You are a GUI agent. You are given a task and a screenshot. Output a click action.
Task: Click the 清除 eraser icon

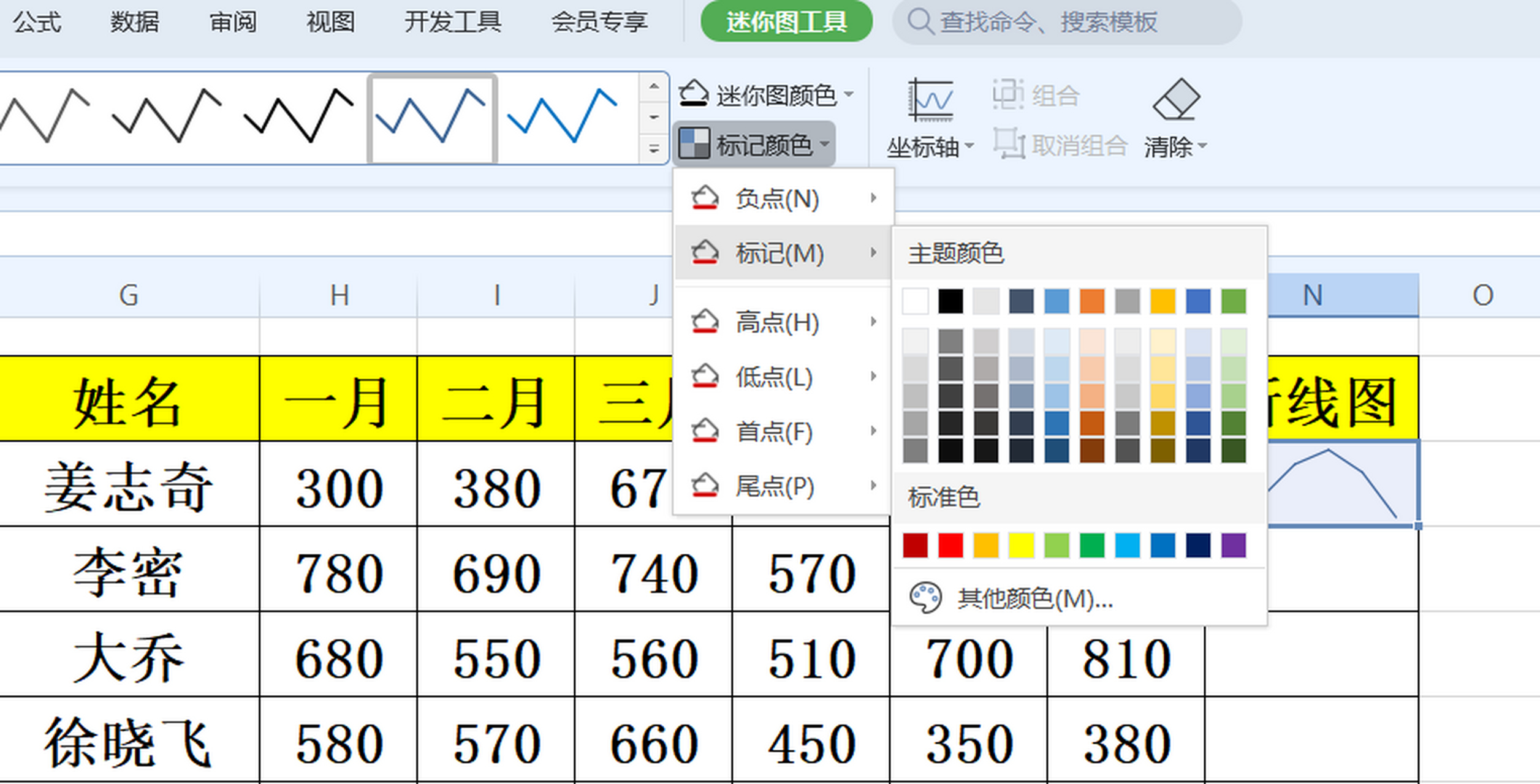[1176, 99]
